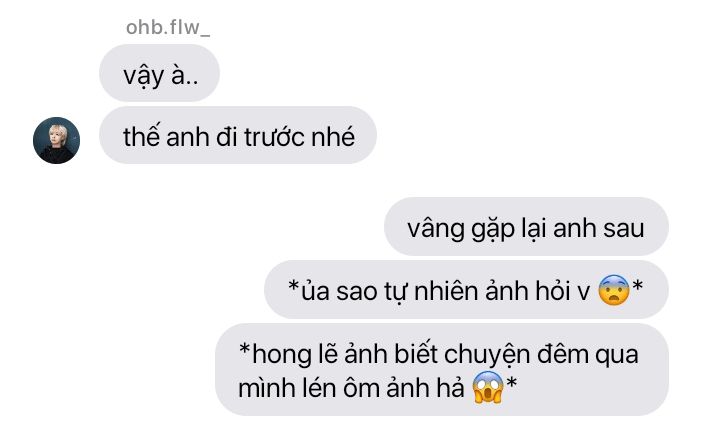Viewport: 720px width, 440px height.
Task: Click the screaming face emoji
Action: click(488, 387)
